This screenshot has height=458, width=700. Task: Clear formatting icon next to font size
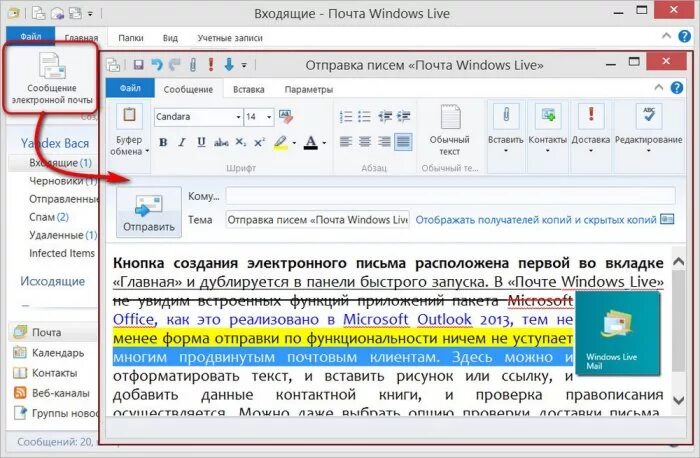pyautogui.click(x=286, y=117)
